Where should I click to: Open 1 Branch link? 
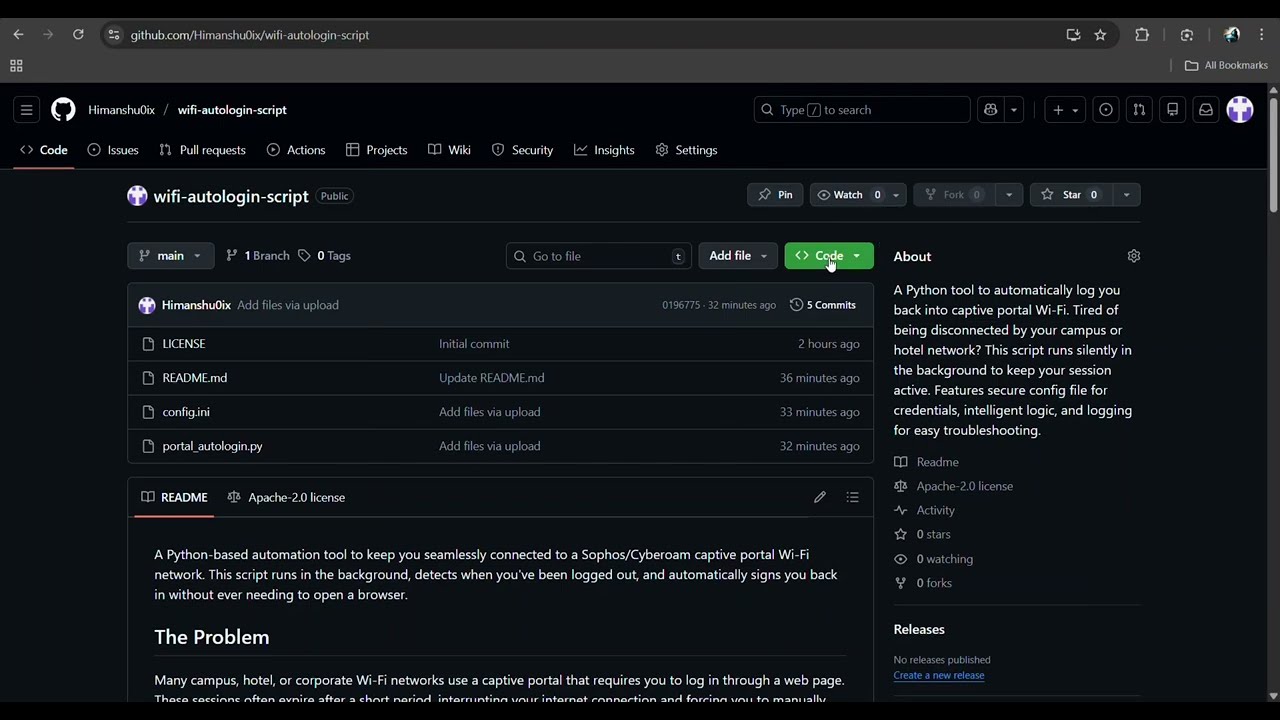pyautogui.click(x=258, y=256)
